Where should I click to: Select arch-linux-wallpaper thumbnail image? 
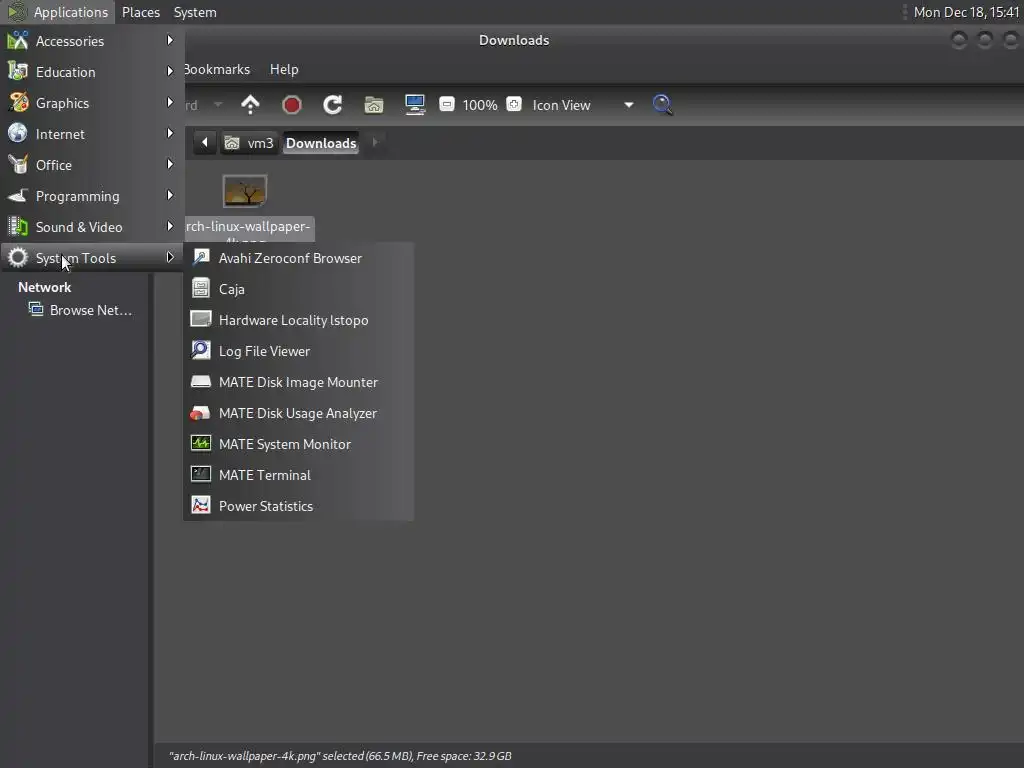point(245,191)
